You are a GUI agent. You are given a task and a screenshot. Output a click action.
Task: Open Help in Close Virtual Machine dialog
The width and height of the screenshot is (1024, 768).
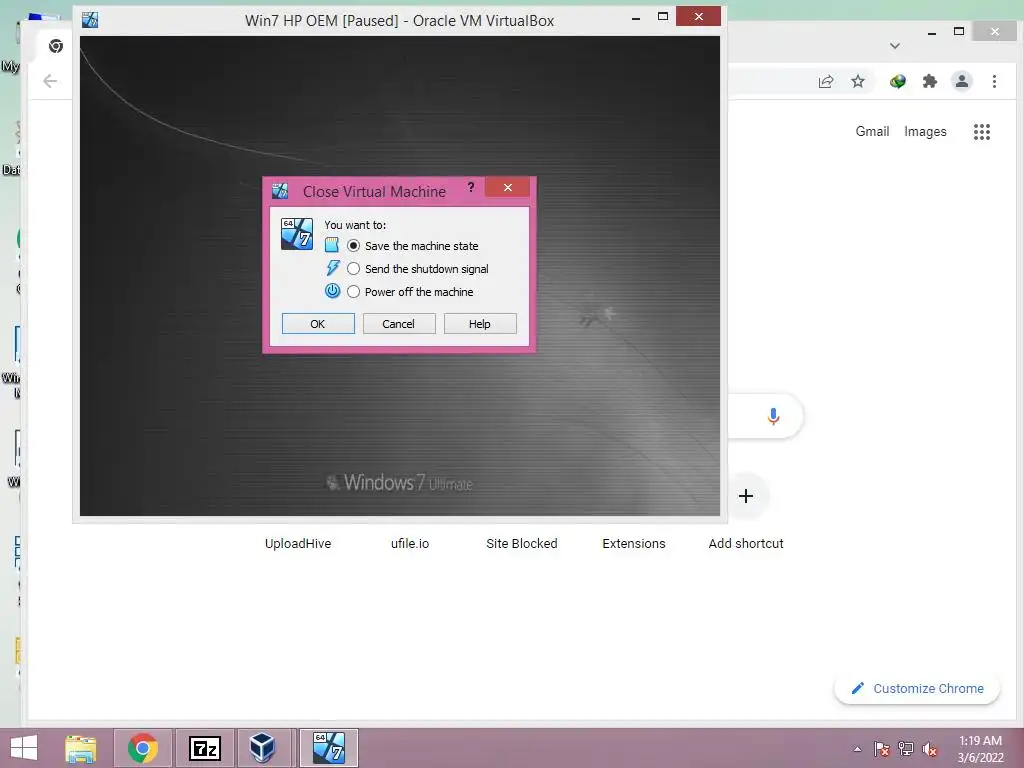(480, 324)
